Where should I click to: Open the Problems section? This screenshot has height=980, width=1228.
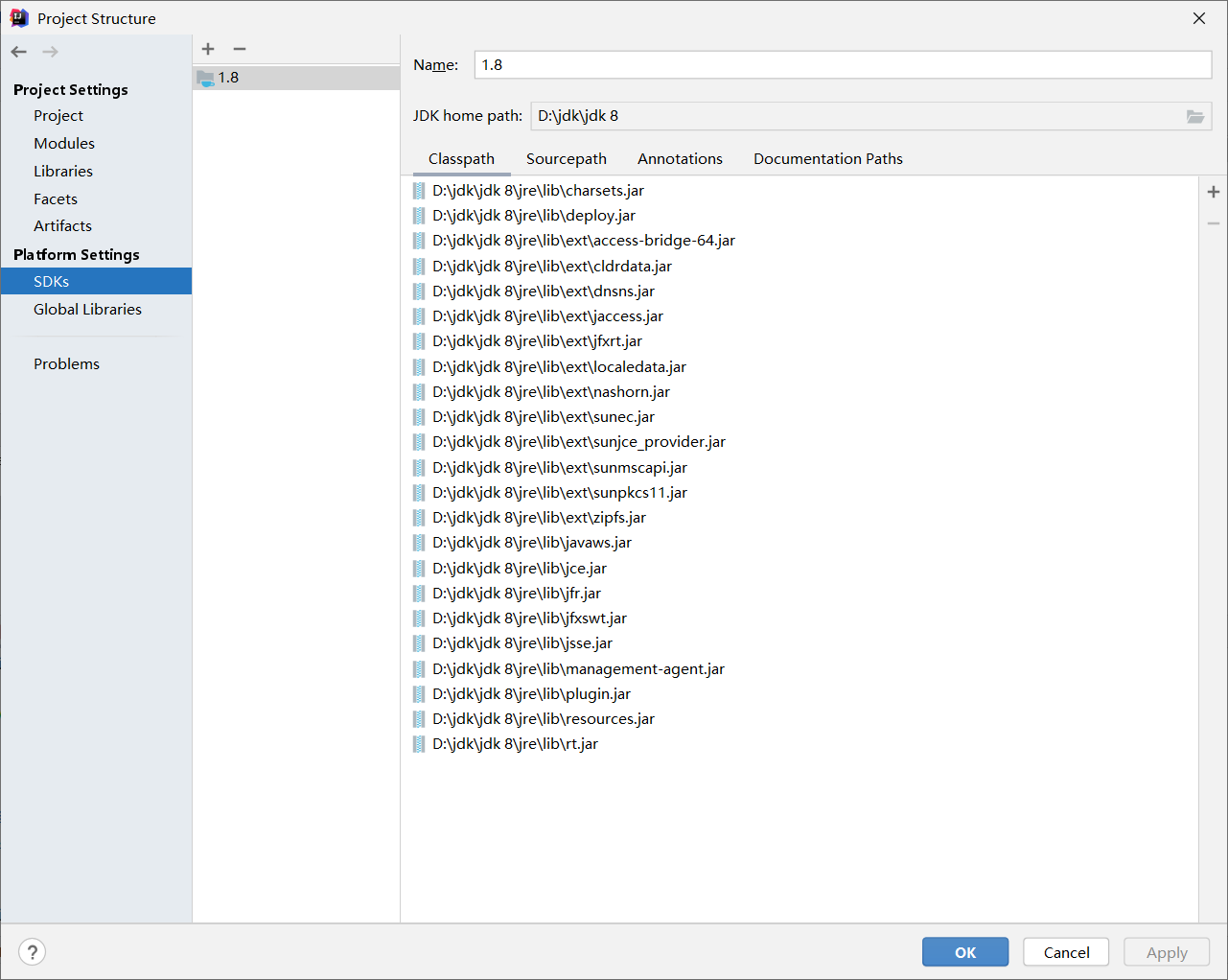click(x=66, y=363)
